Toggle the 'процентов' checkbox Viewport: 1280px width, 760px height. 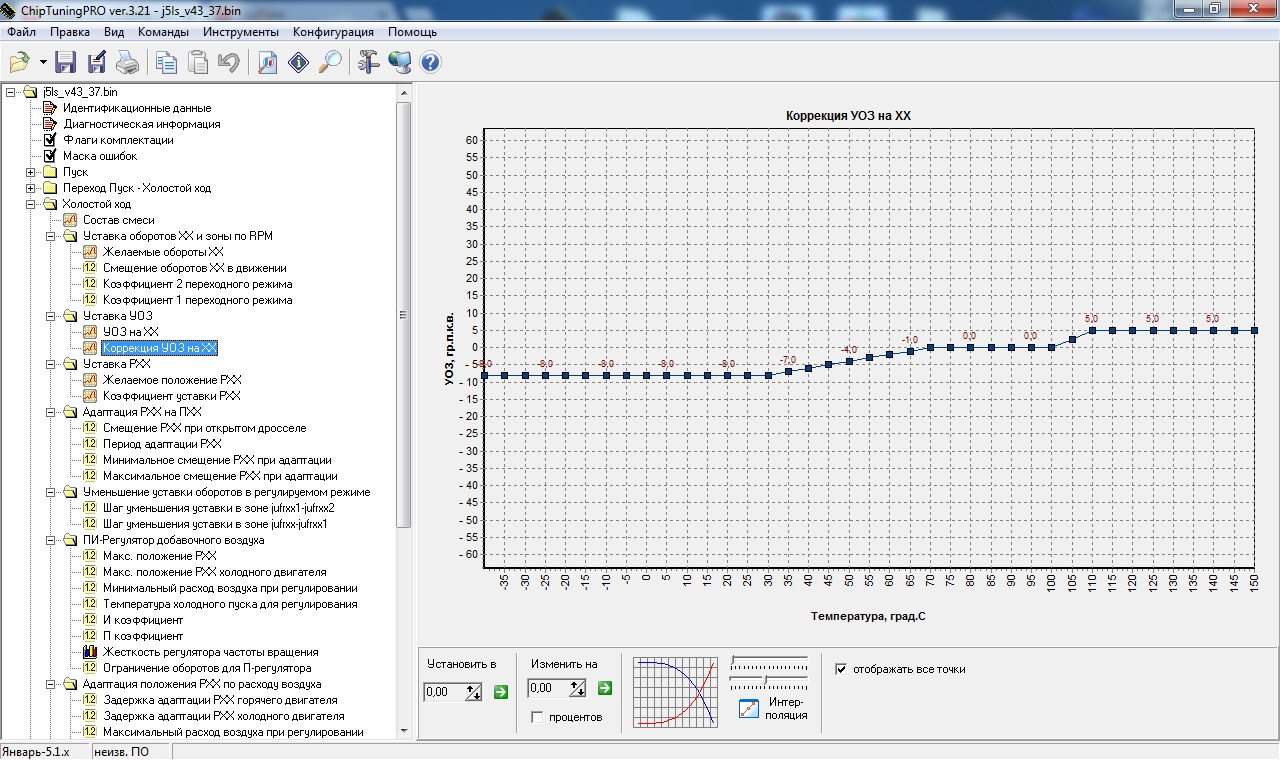click(538, 717)
